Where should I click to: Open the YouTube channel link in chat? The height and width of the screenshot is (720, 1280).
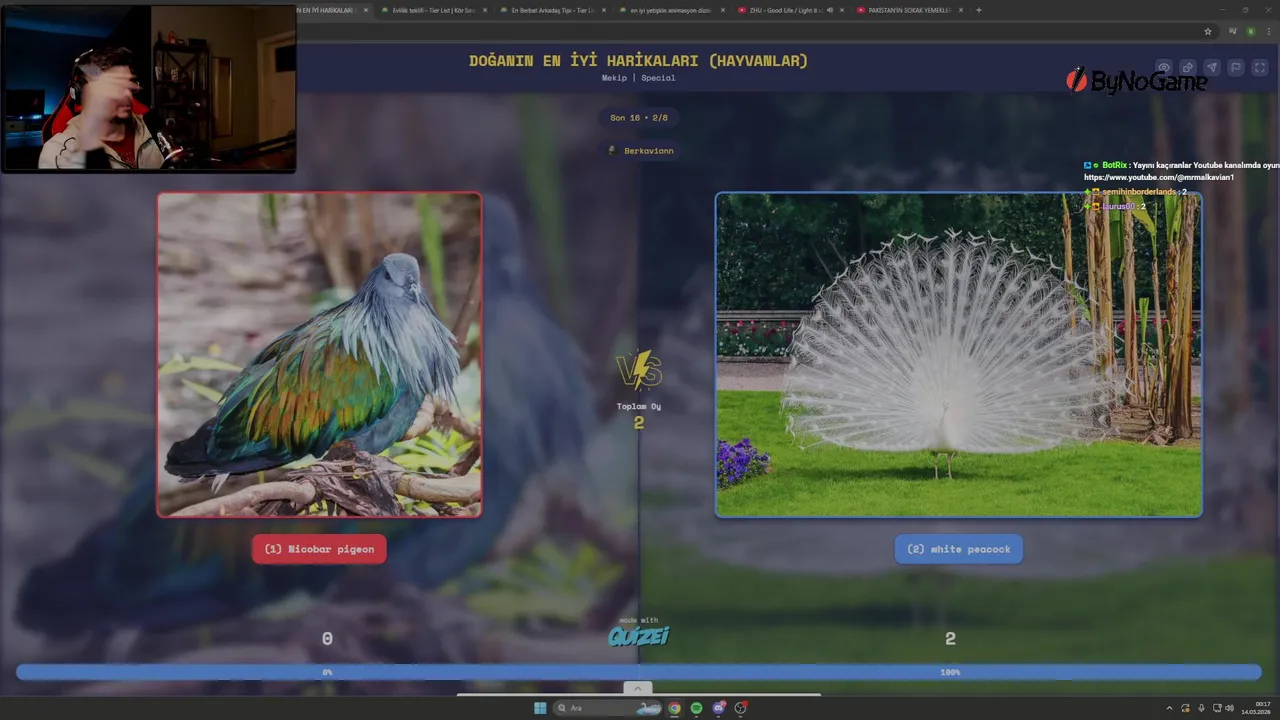1158,177
